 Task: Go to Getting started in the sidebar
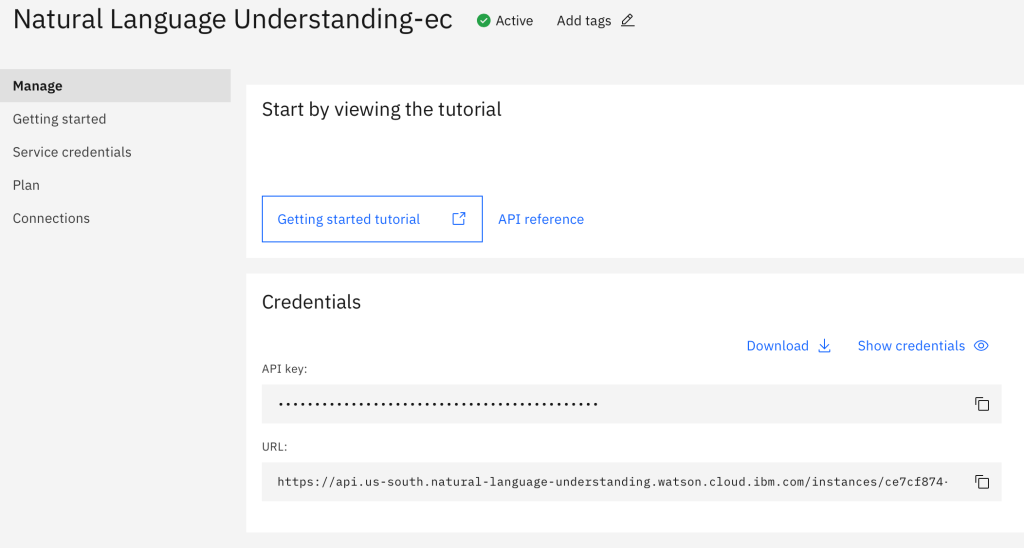point(59,119)
